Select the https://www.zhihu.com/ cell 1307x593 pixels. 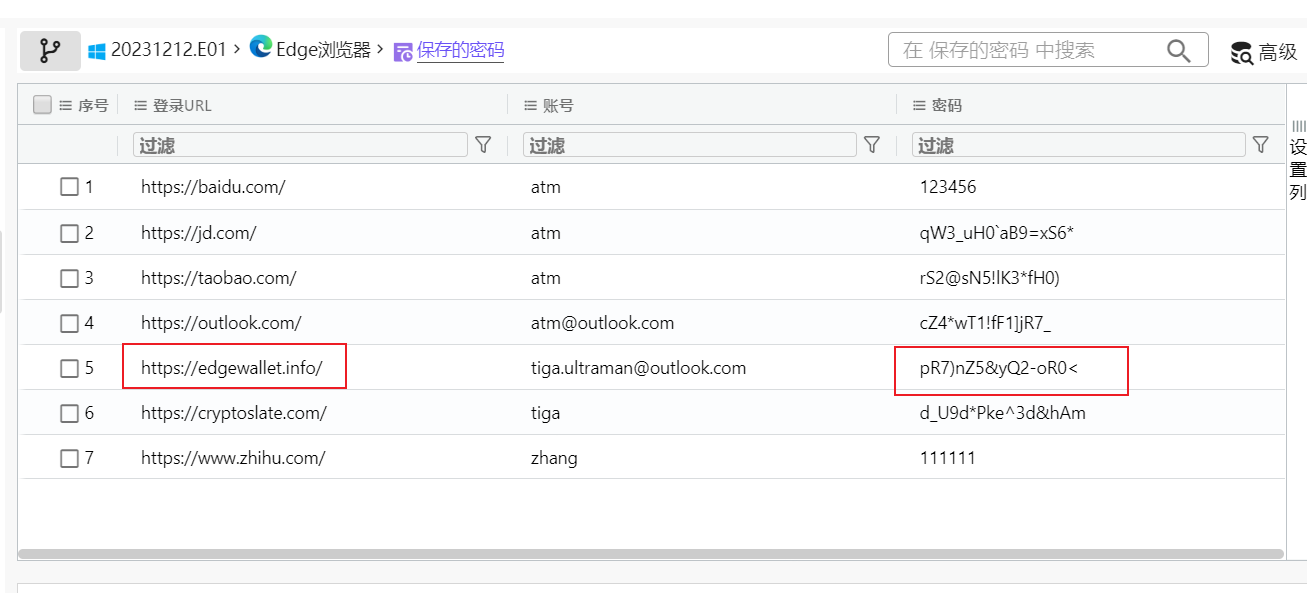point(233,458)
